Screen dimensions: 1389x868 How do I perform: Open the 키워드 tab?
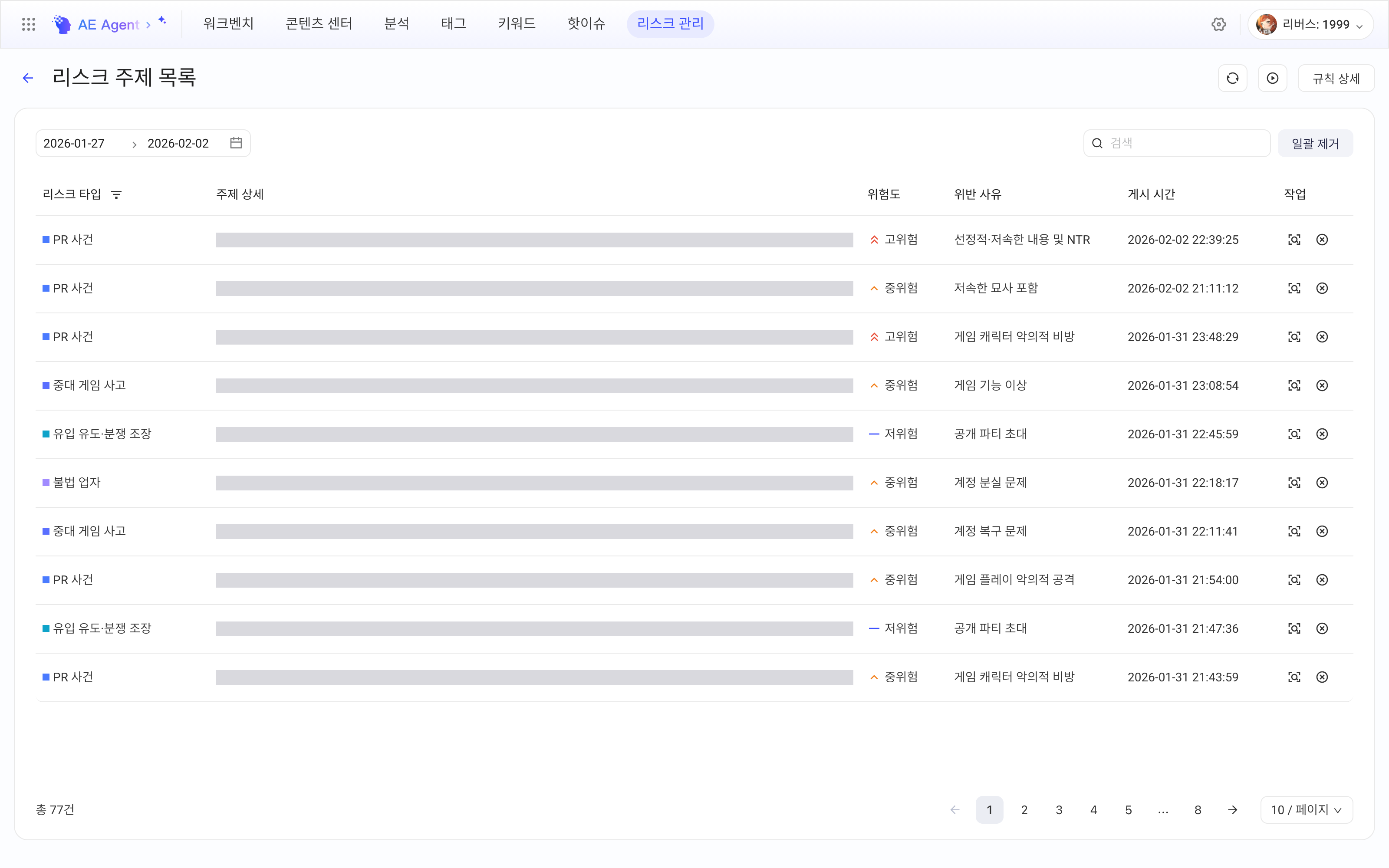(x=517, y=23)
